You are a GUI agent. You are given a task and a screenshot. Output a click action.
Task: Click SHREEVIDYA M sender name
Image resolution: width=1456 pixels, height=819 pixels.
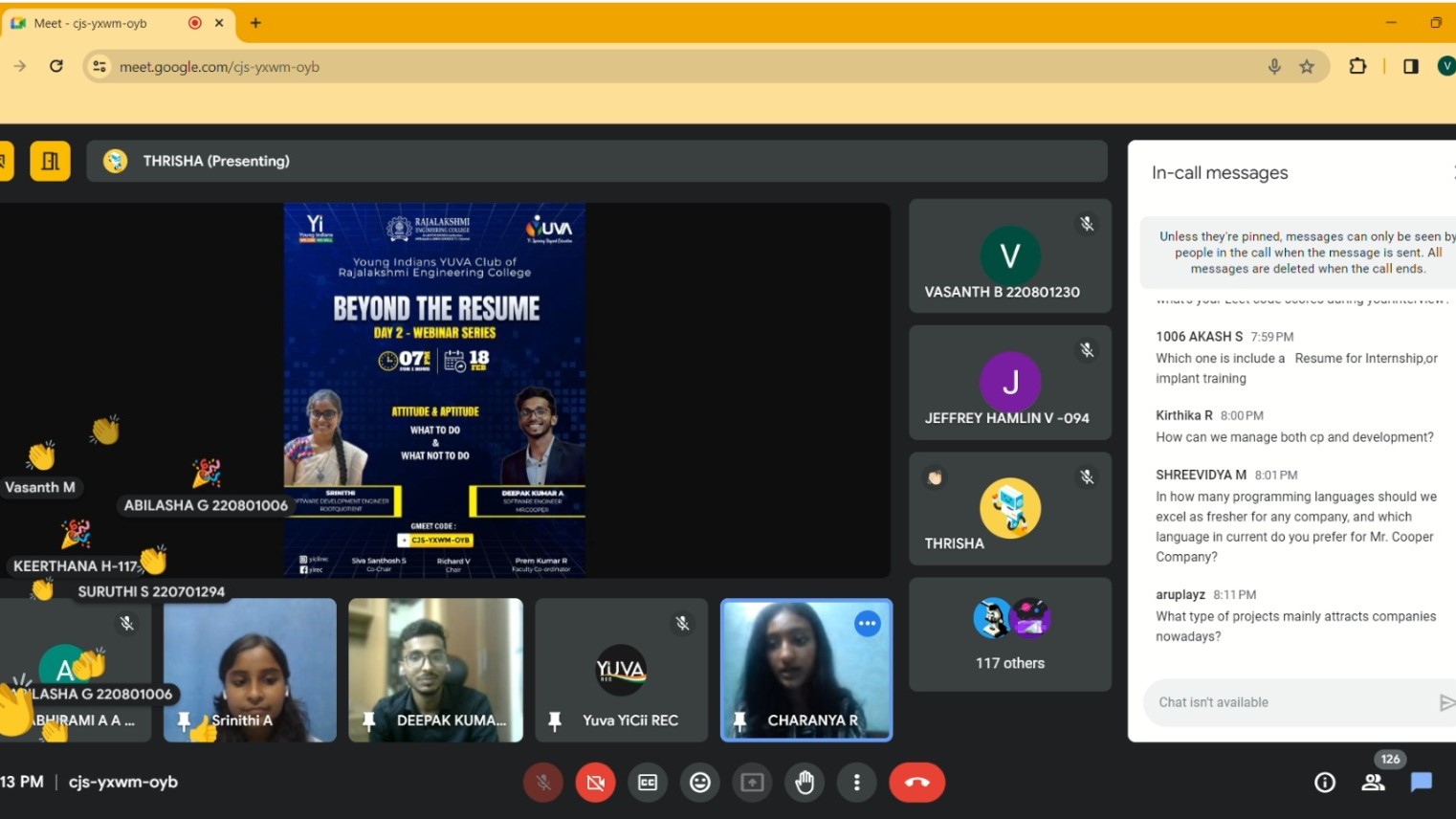1201,475
